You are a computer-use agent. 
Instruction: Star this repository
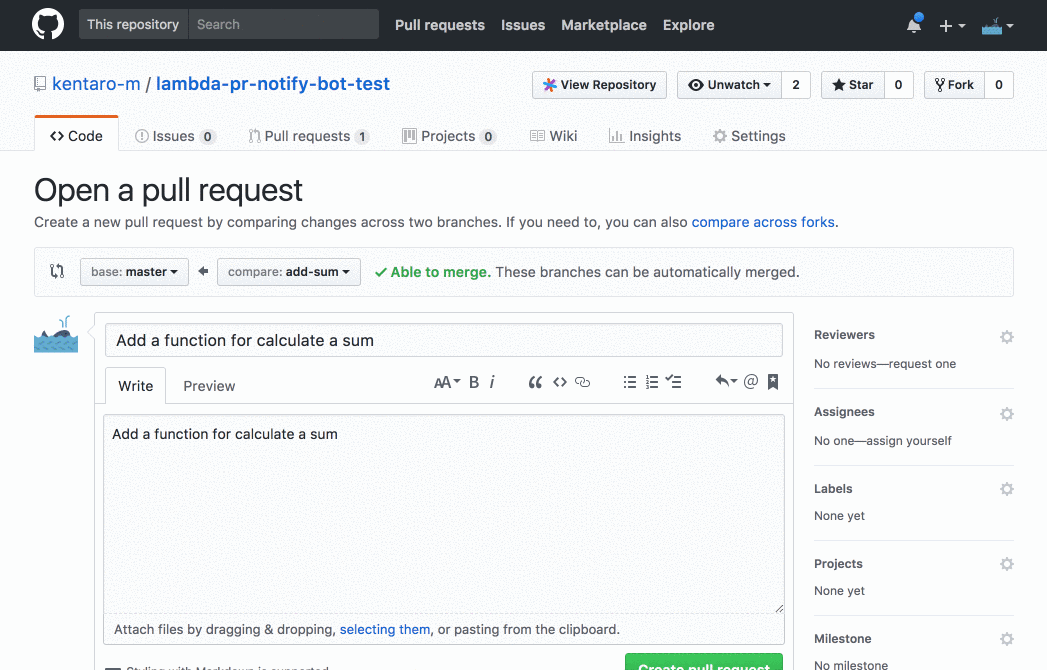(853, 85)
